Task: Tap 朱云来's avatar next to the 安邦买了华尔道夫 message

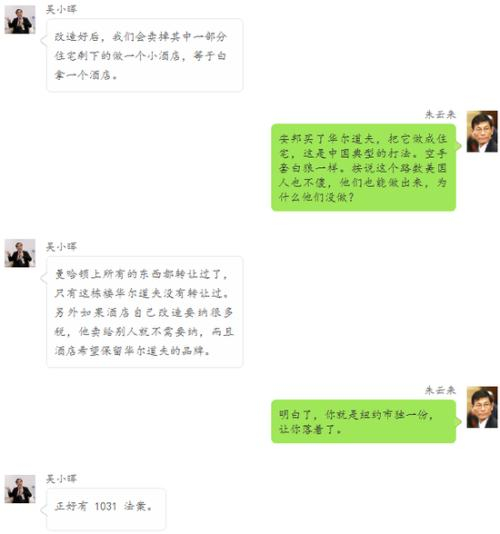Action: pos(482,131)
